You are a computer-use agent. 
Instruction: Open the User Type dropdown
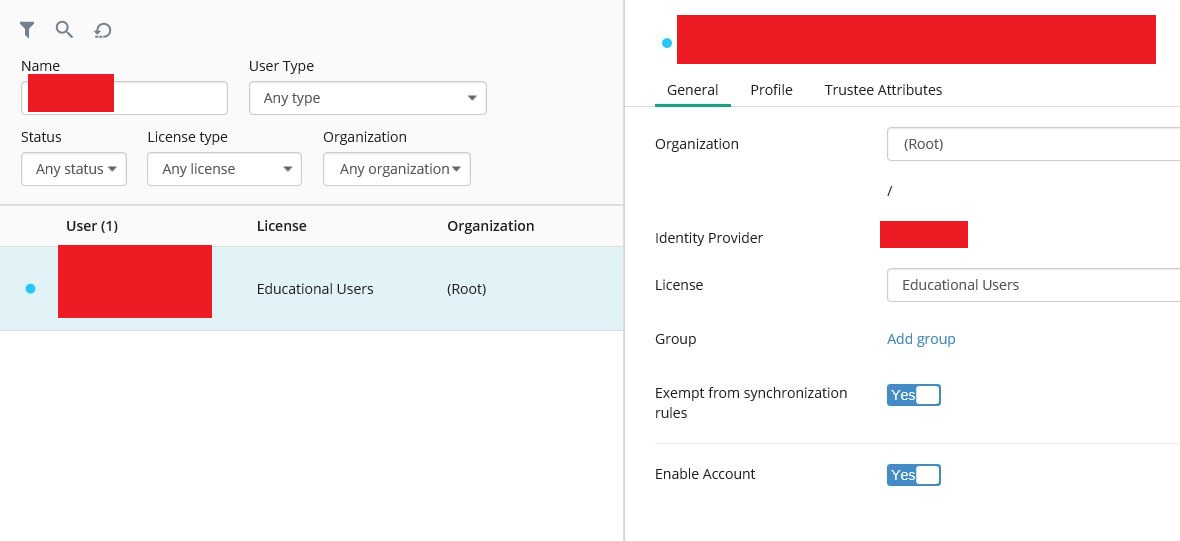367,98
